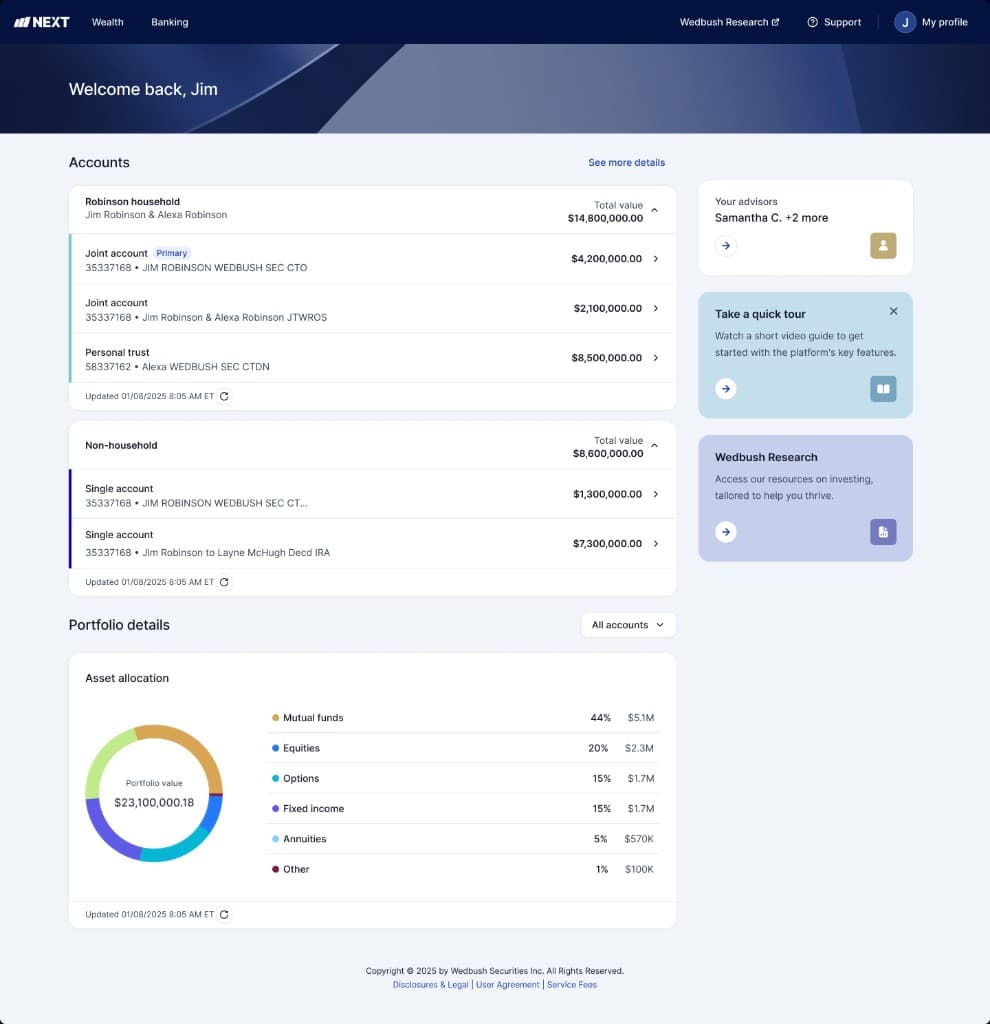Image resolution: width=990 pixels, height=1024 pixels.
Task: Click the Wedbush Research card arrow
Action: point(726,532)
